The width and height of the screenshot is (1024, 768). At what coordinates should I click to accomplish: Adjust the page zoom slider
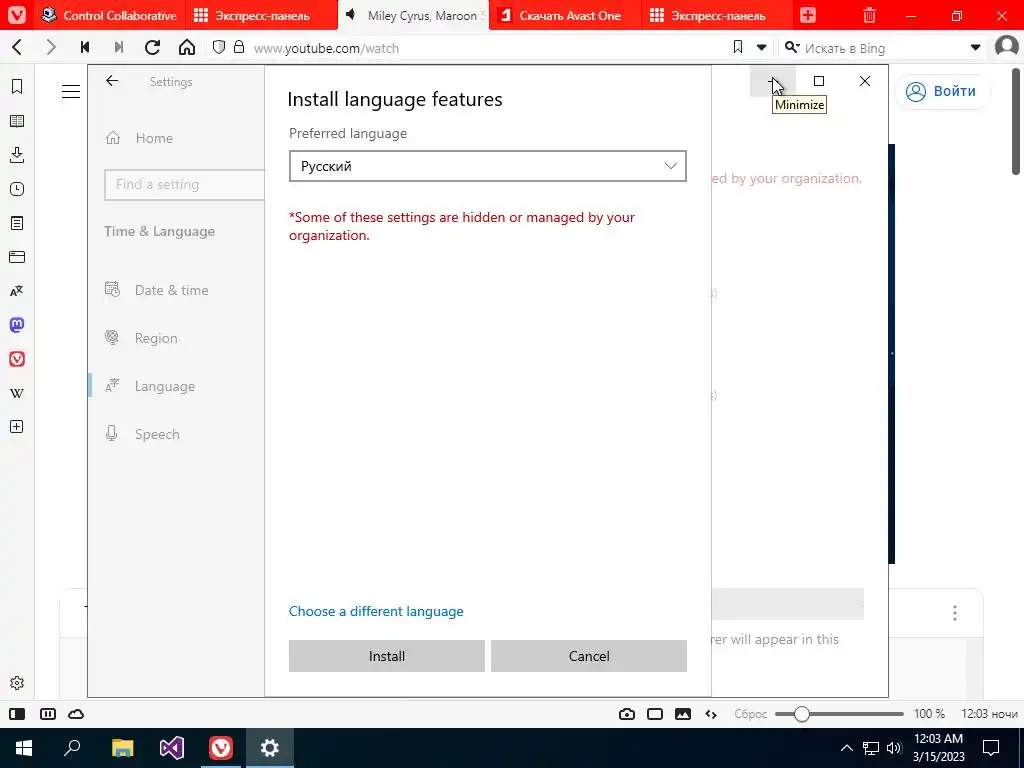coord(839,714)
